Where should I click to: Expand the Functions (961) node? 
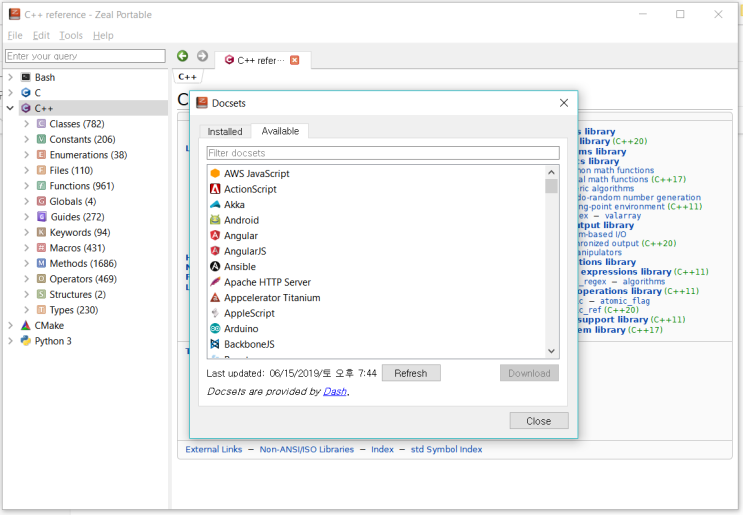27,186
